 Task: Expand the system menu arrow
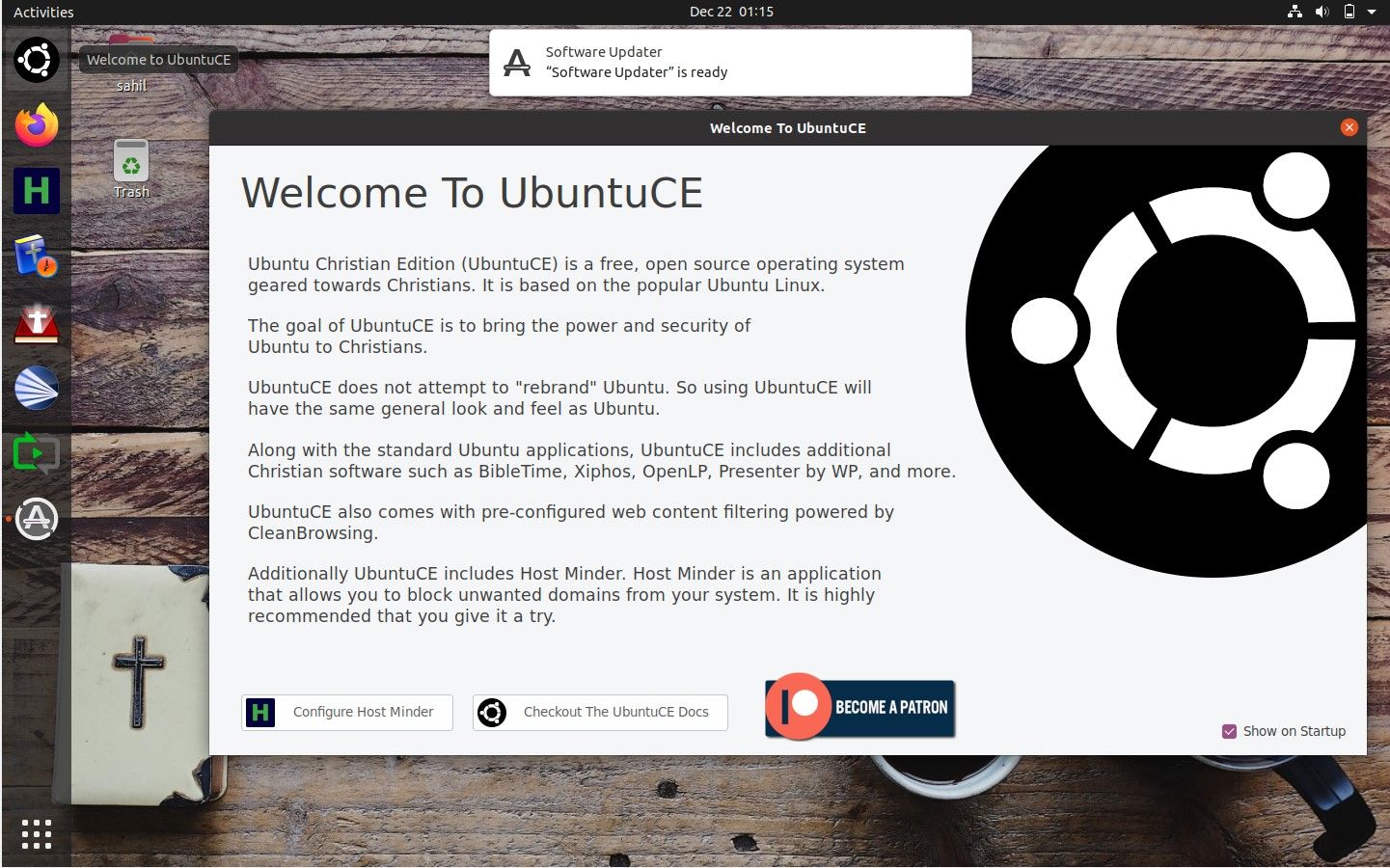1372,12
